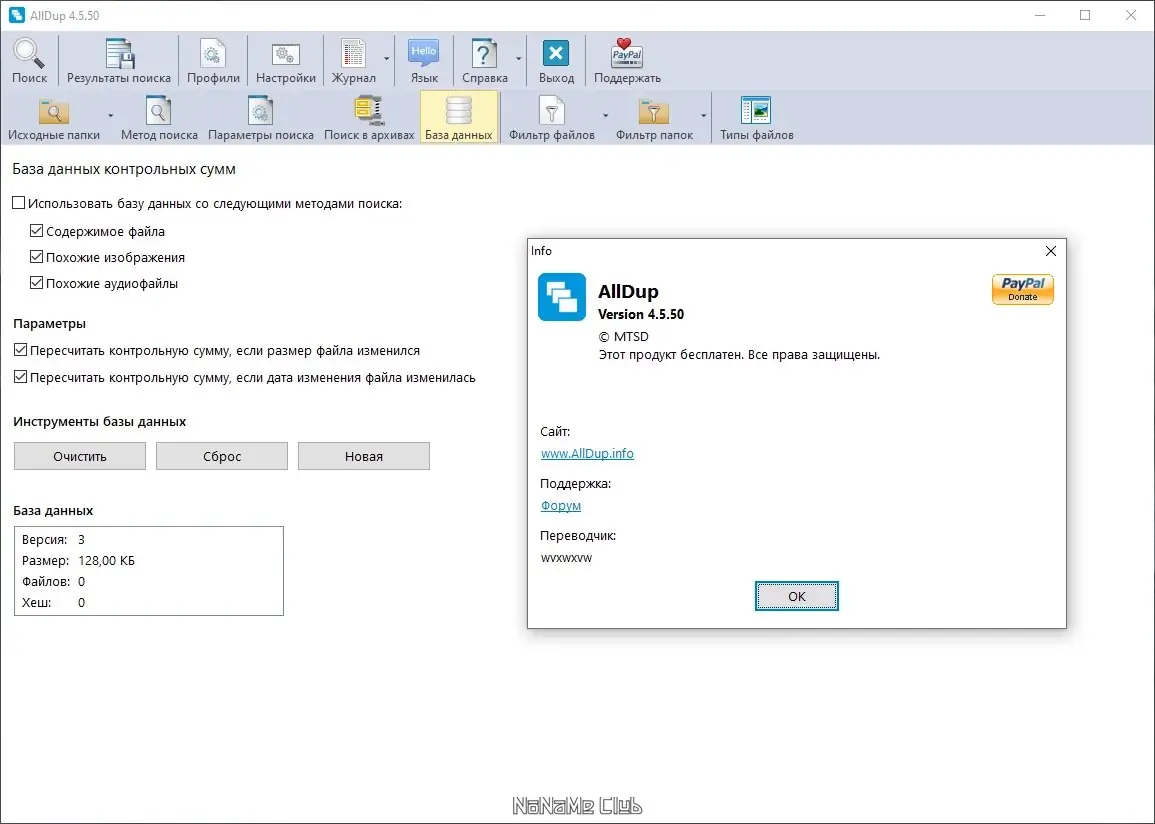Viewport: 1155px width, 824px height.
Task: Open the Типы файлов section
Action: [756, 118]
